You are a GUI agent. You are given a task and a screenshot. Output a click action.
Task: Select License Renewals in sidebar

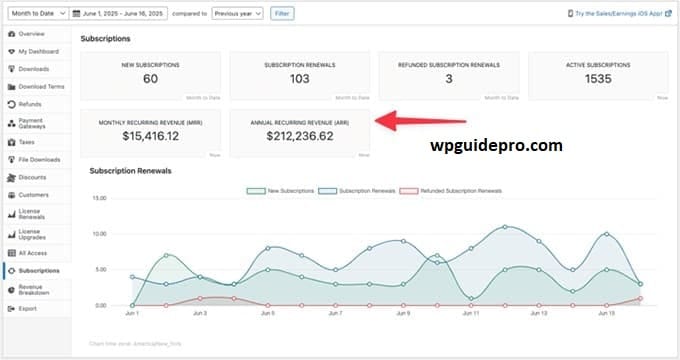[32, 214]
